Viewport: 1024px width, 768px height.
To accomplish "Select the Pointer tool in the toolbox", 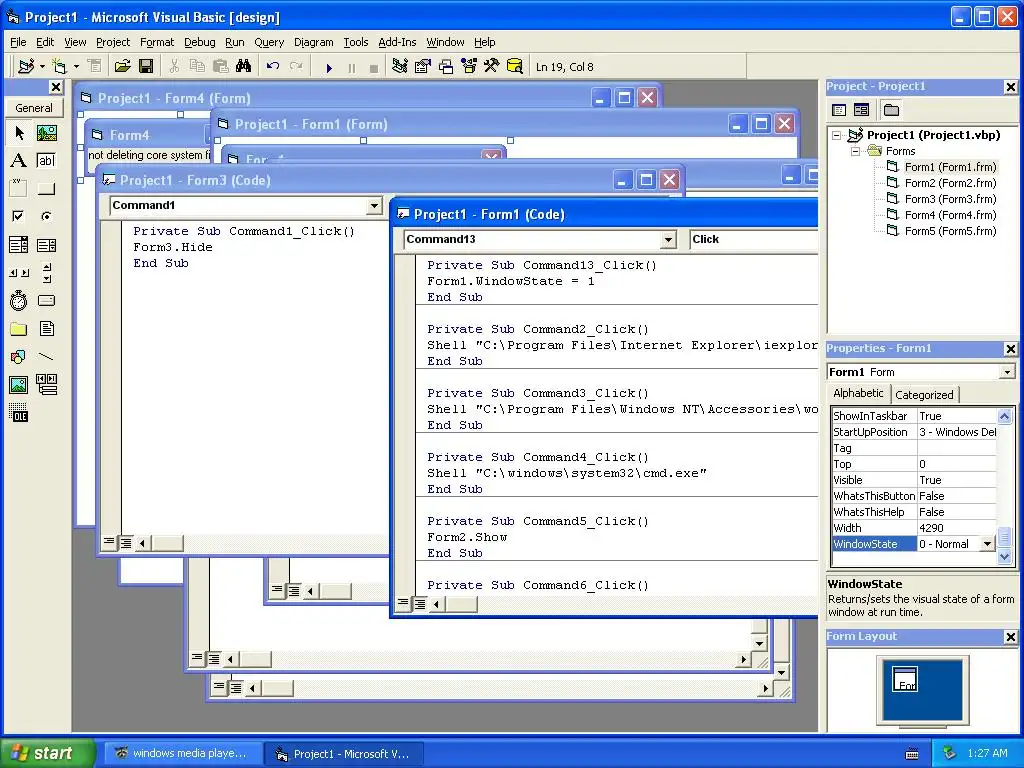I will pos(19,133).
